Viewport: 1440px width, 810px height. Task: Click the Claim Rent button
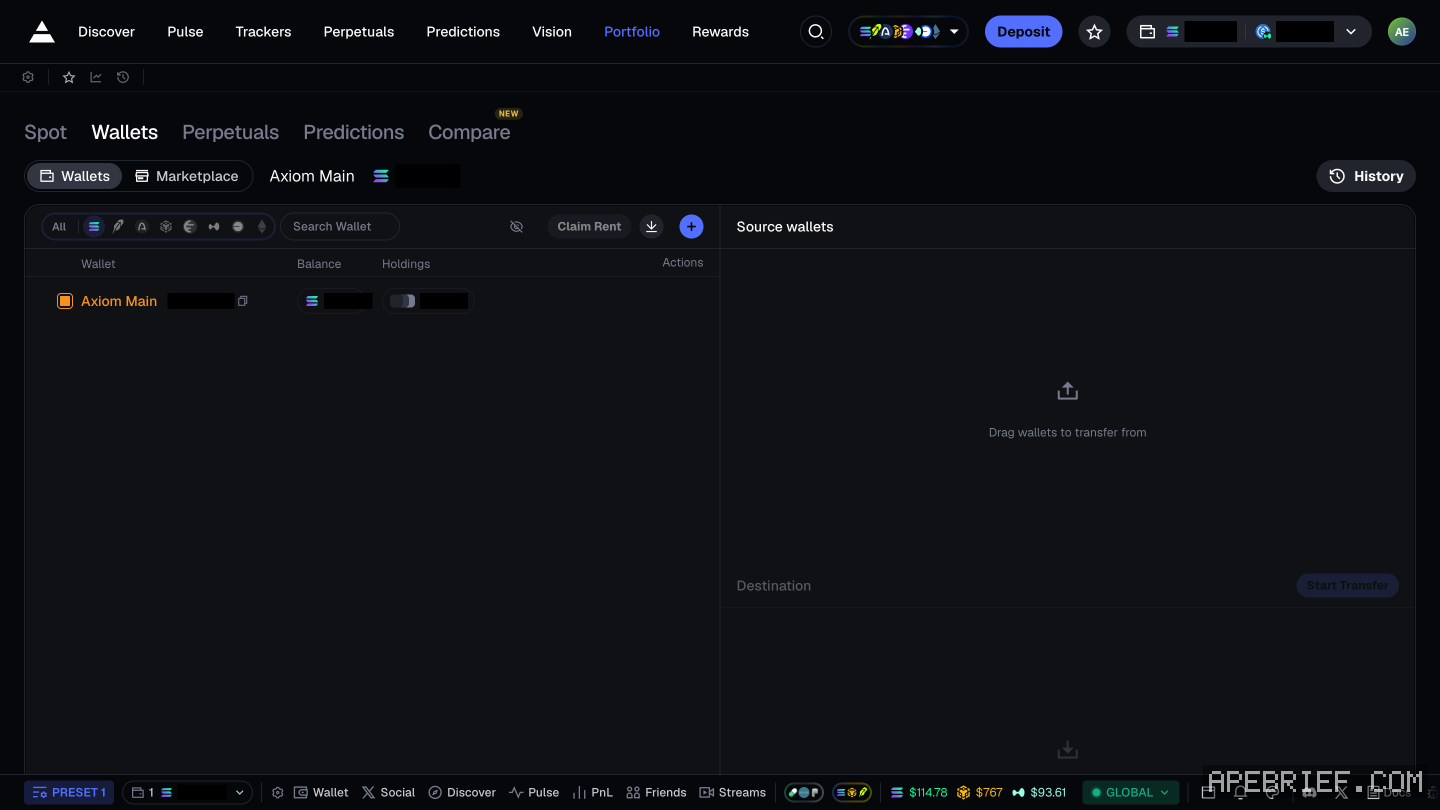pos(589,226)
